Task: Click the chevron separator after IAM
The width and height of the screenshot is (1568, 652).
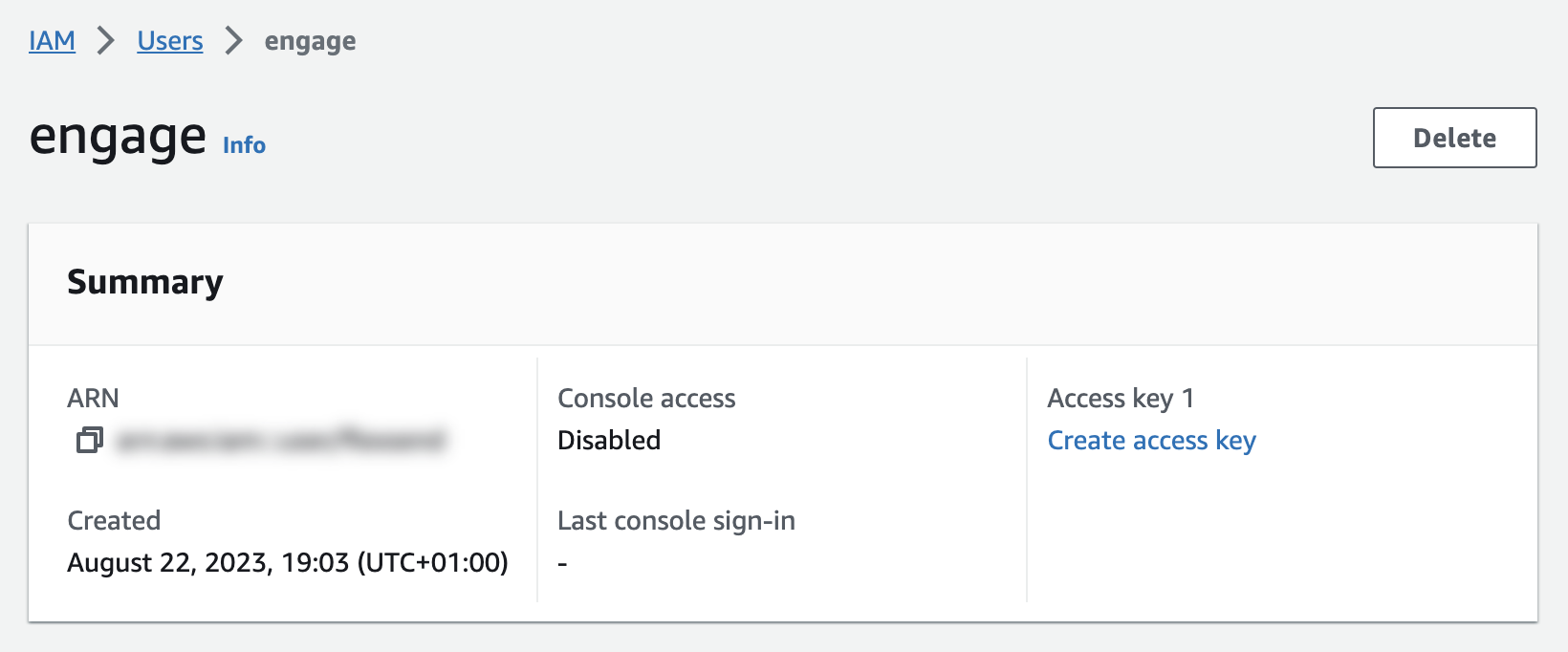Action: tap(106, 41)
